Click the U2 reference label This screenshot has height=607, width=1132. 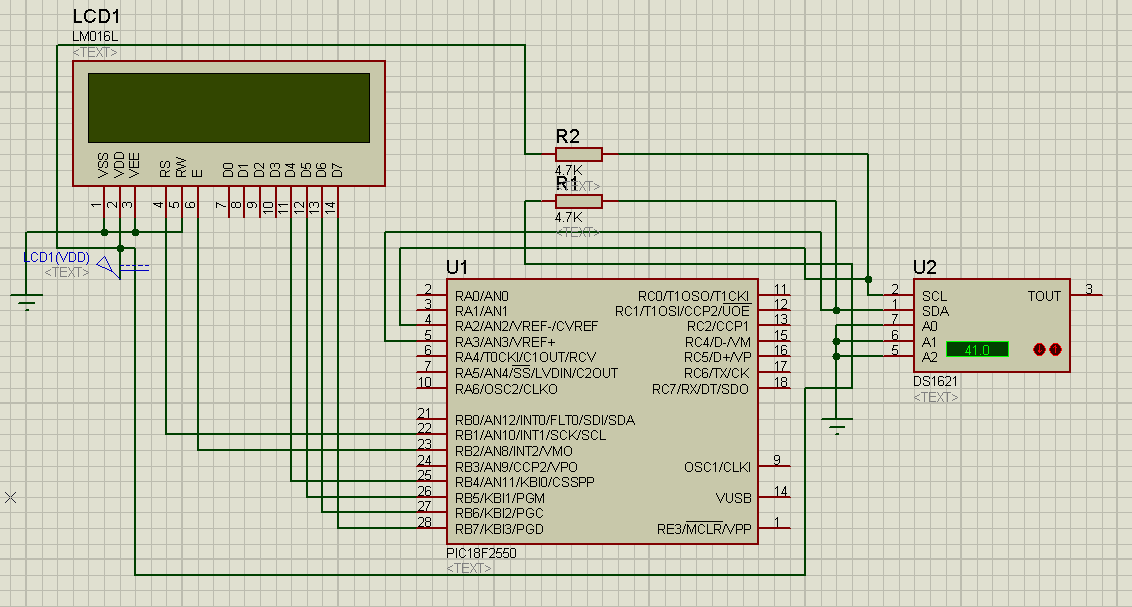(924, 267)
